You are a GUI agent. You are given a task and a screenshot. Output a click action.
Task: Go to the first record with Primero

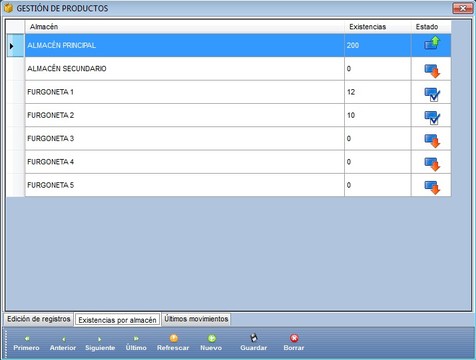coord(26,343)
